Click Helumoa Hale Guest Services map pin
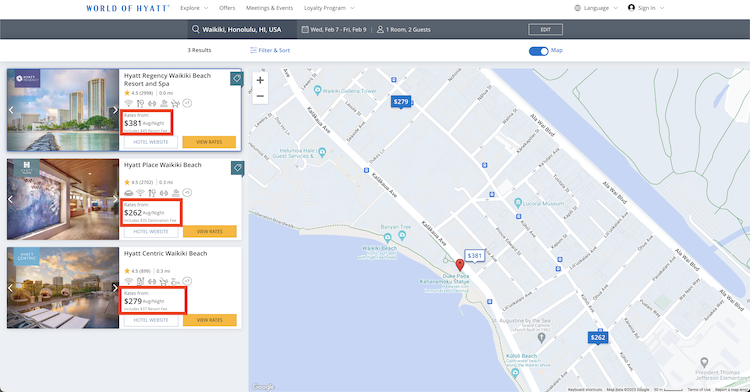This screenshot has width=750, height=392. tap(322, 152)
